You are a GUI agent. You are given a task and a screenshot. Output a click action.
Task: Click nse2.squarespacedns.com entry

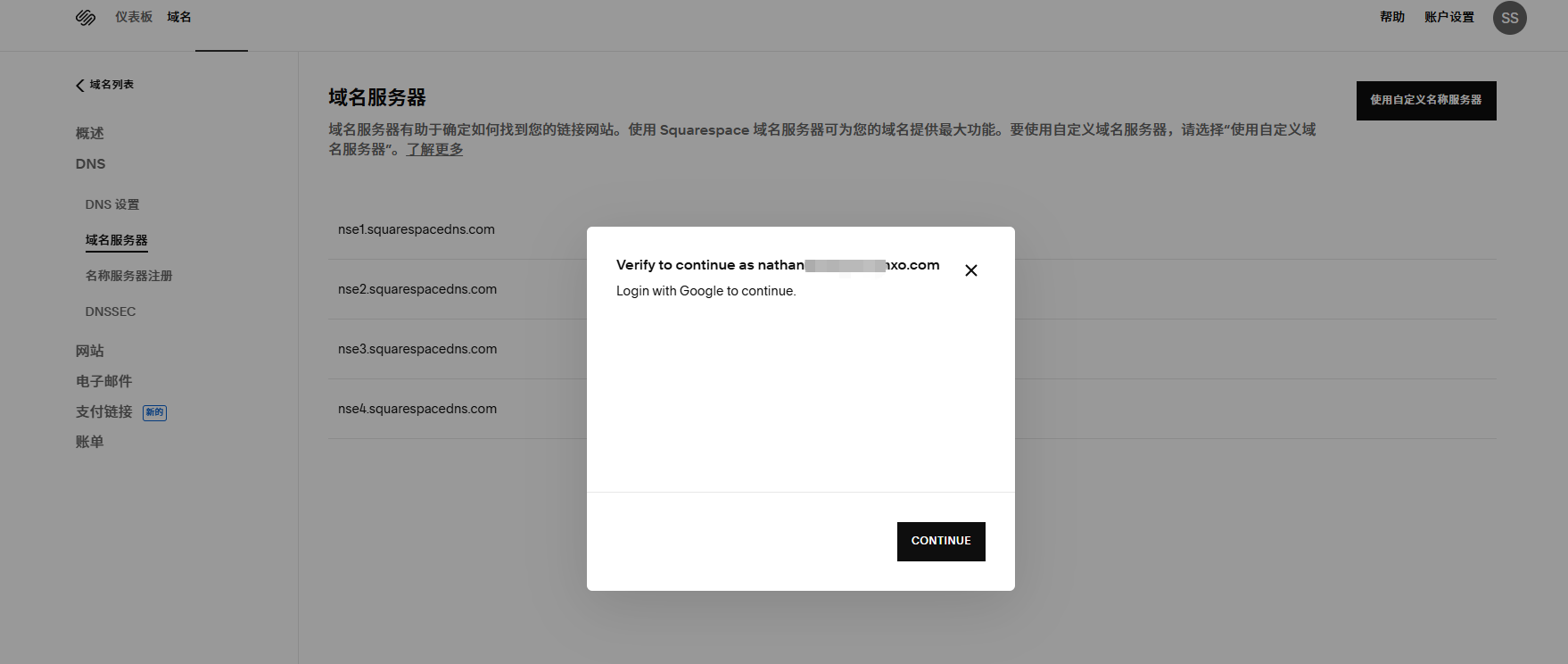417,289
